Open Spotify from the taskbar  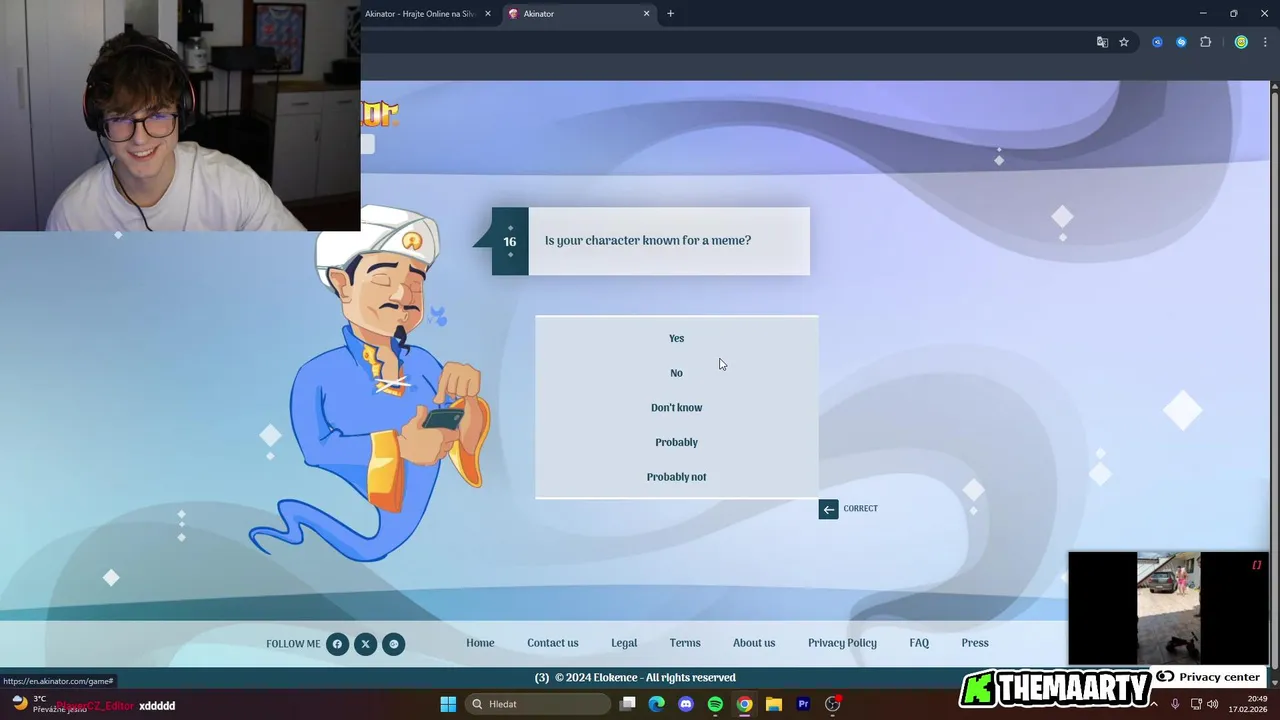[x=715, y=704]
